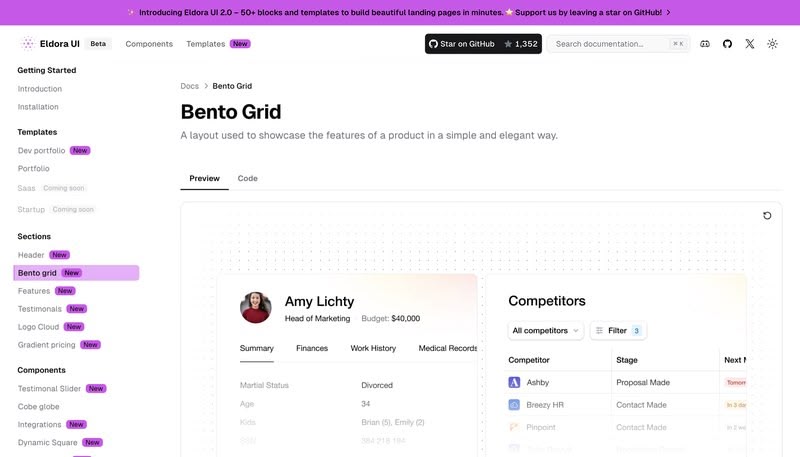The height and width of the screenshot is (457, 800).
Task: Click Amy Lichty's avatar photo
Action: coord(256,308)
